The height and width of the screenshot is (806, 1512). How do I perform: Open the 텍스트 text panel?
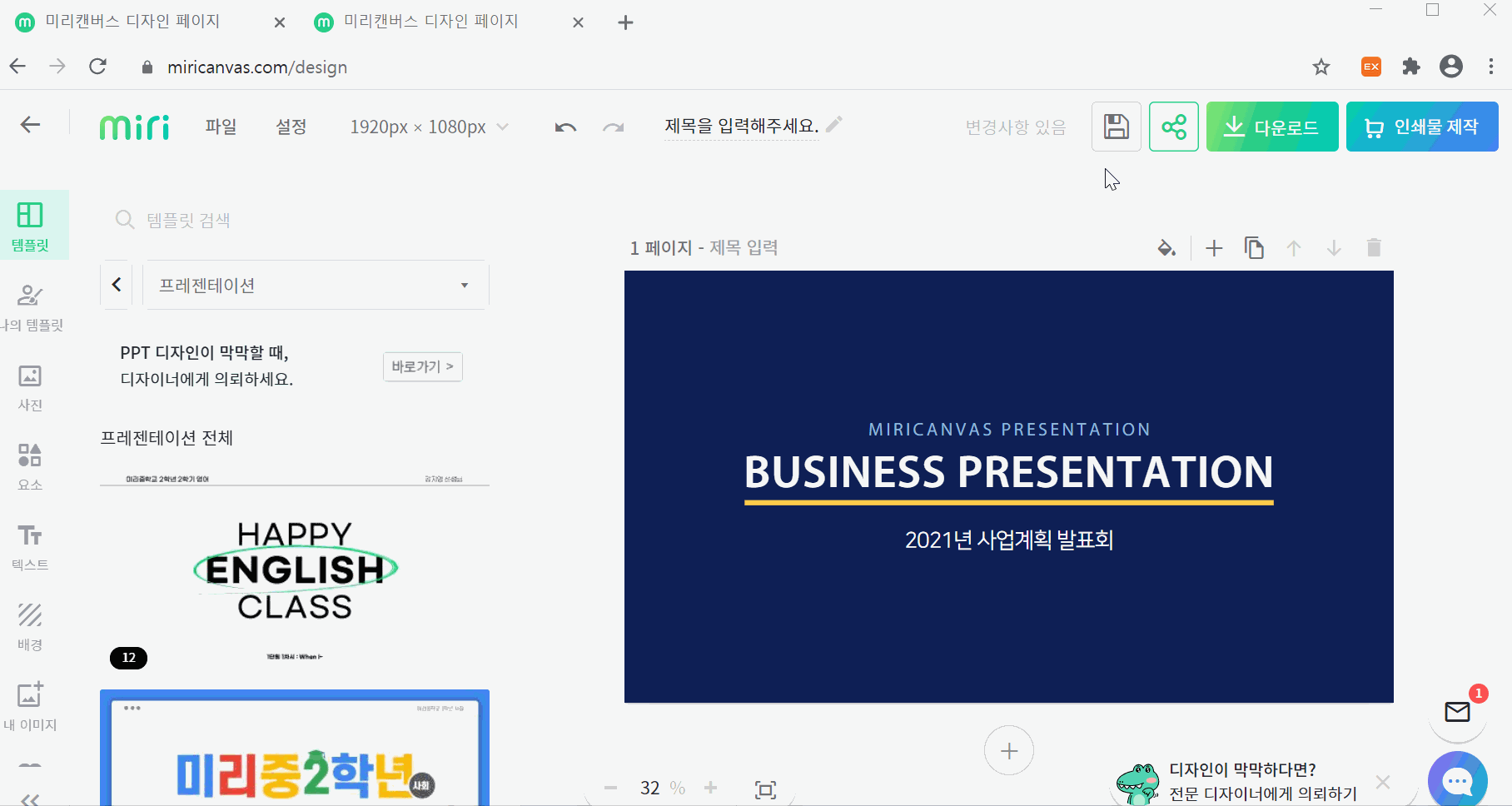click(31, 547)
